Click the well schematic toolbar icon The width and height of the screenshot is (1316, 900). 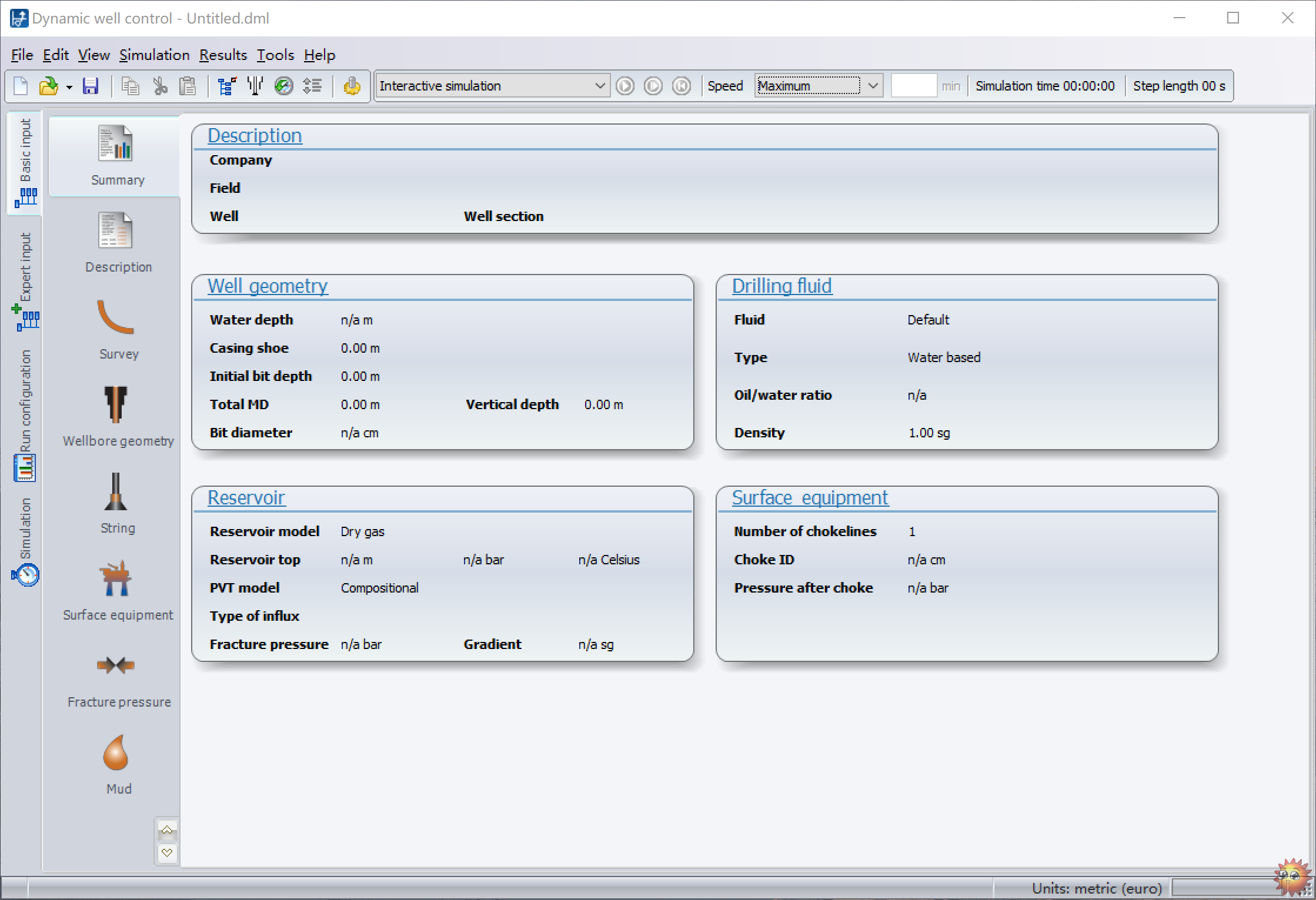[255, 86]
